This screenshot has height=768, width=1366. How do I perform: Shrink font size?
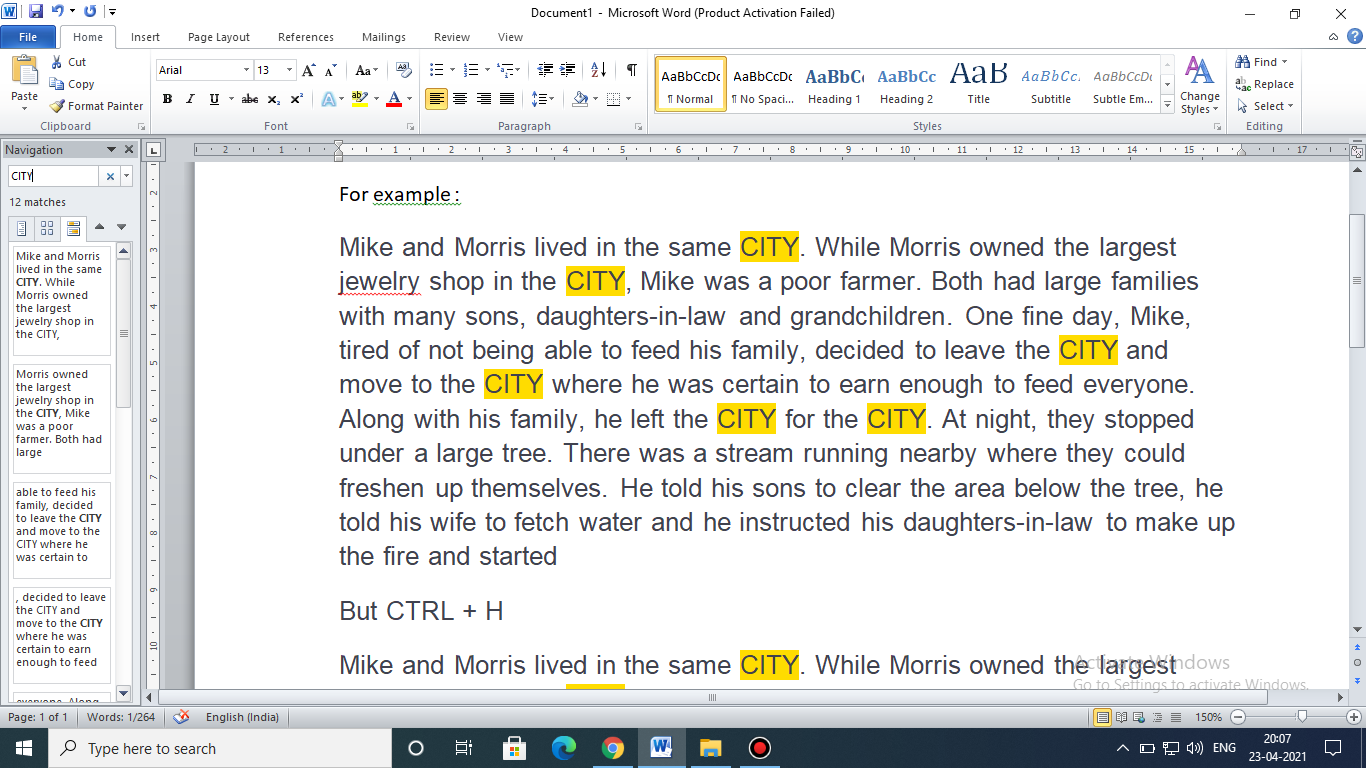pyautogui.click(x=330, y=70)
